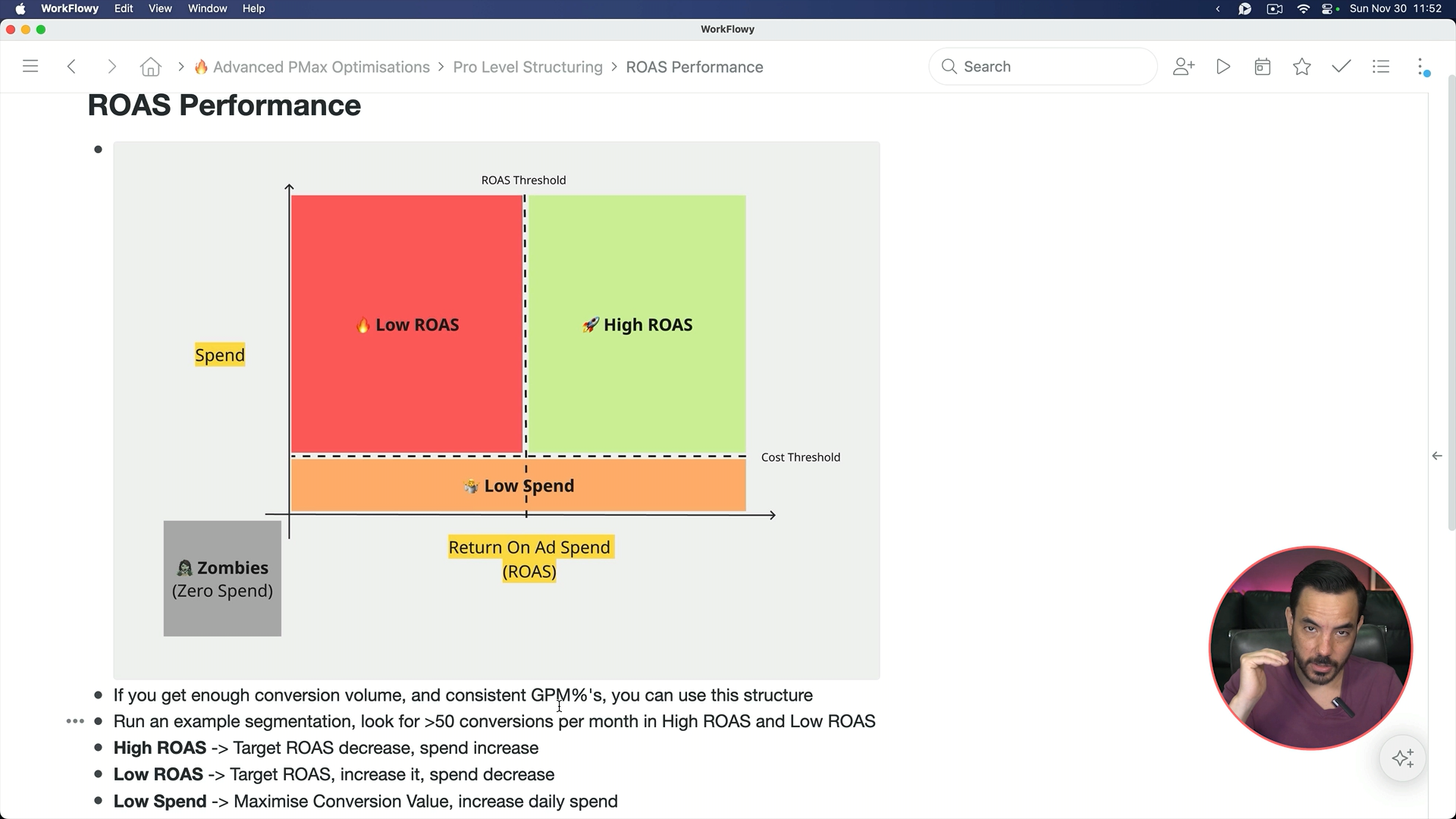Viewport: 1456px width, 819px height.
Task: Open the hamburger sidebar menu
Action: coord(30,66)
